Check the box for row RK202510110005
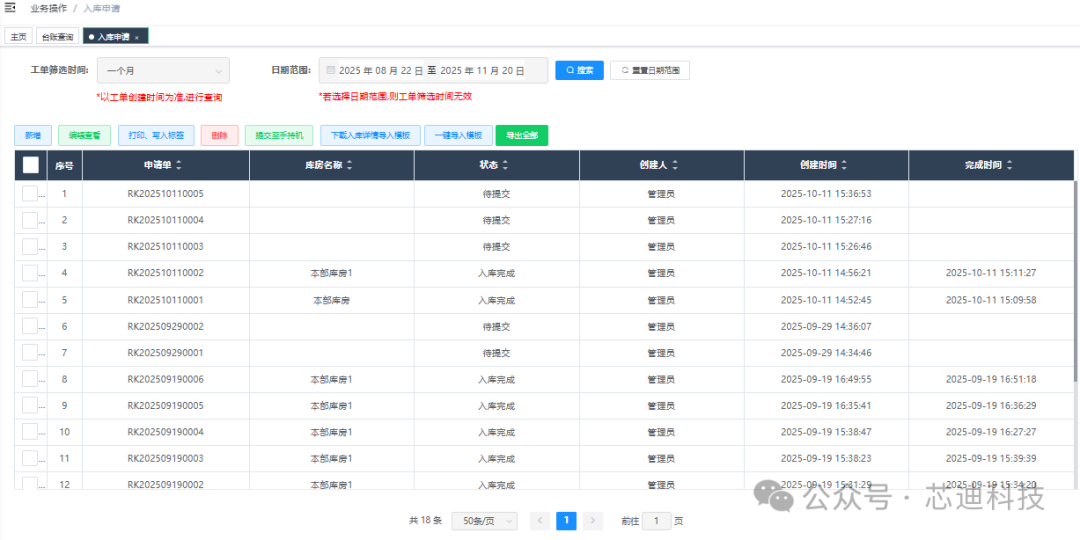The height and width of the screenshot is (540, 1080). (x=30, y=194)
